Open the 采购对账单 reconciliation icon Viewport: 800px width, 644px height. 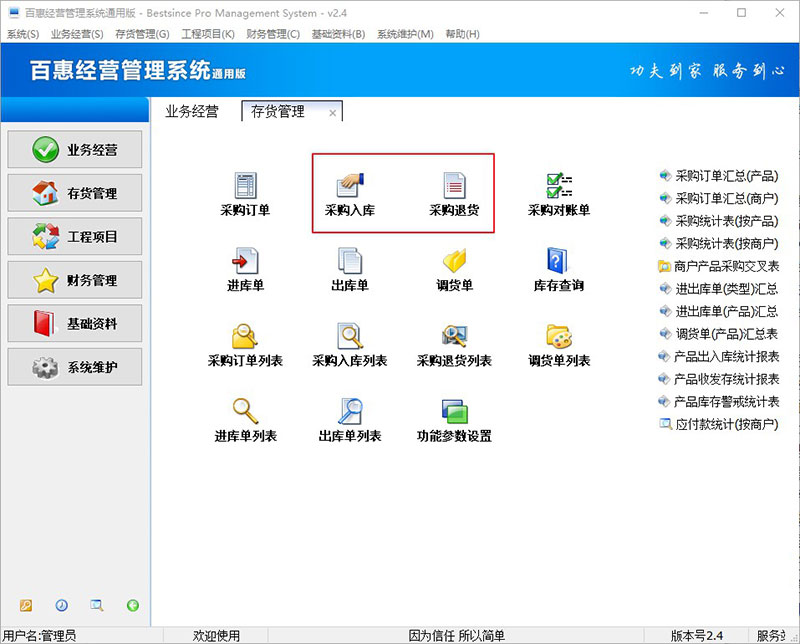[x=559, y=194]
